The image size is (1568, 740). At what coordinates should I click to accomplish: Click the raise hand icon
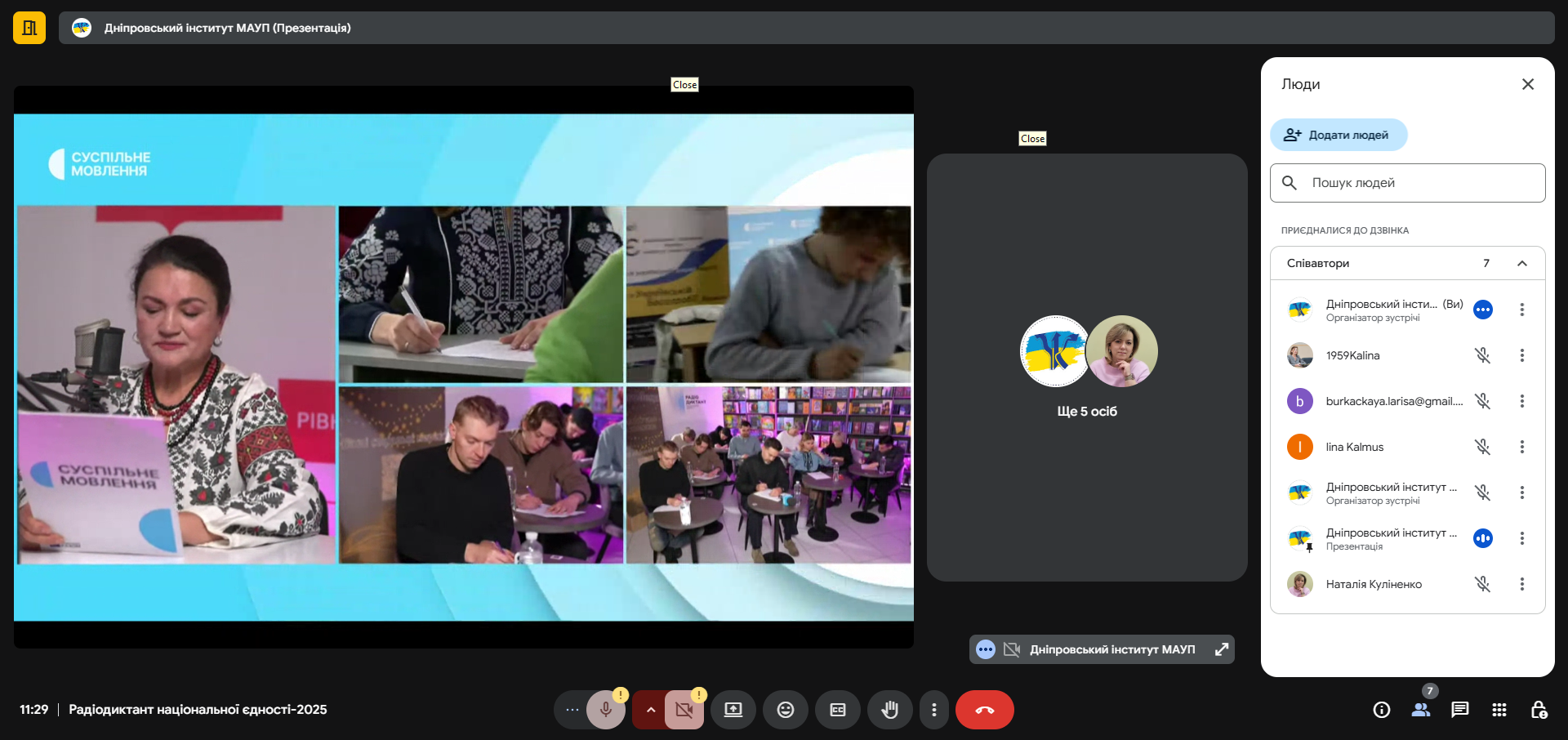[x=889, y=710]
